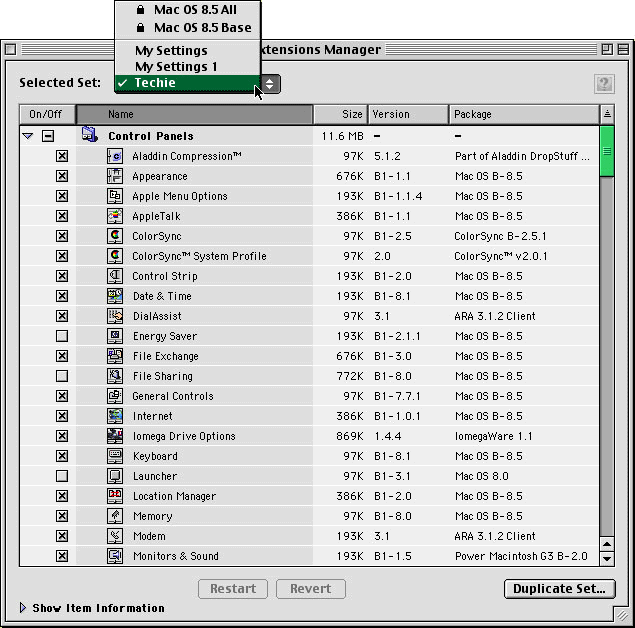Screen dimensions: 635x628
Task: Enable the File Sharing checkbox
Action: tap(62, 376)
